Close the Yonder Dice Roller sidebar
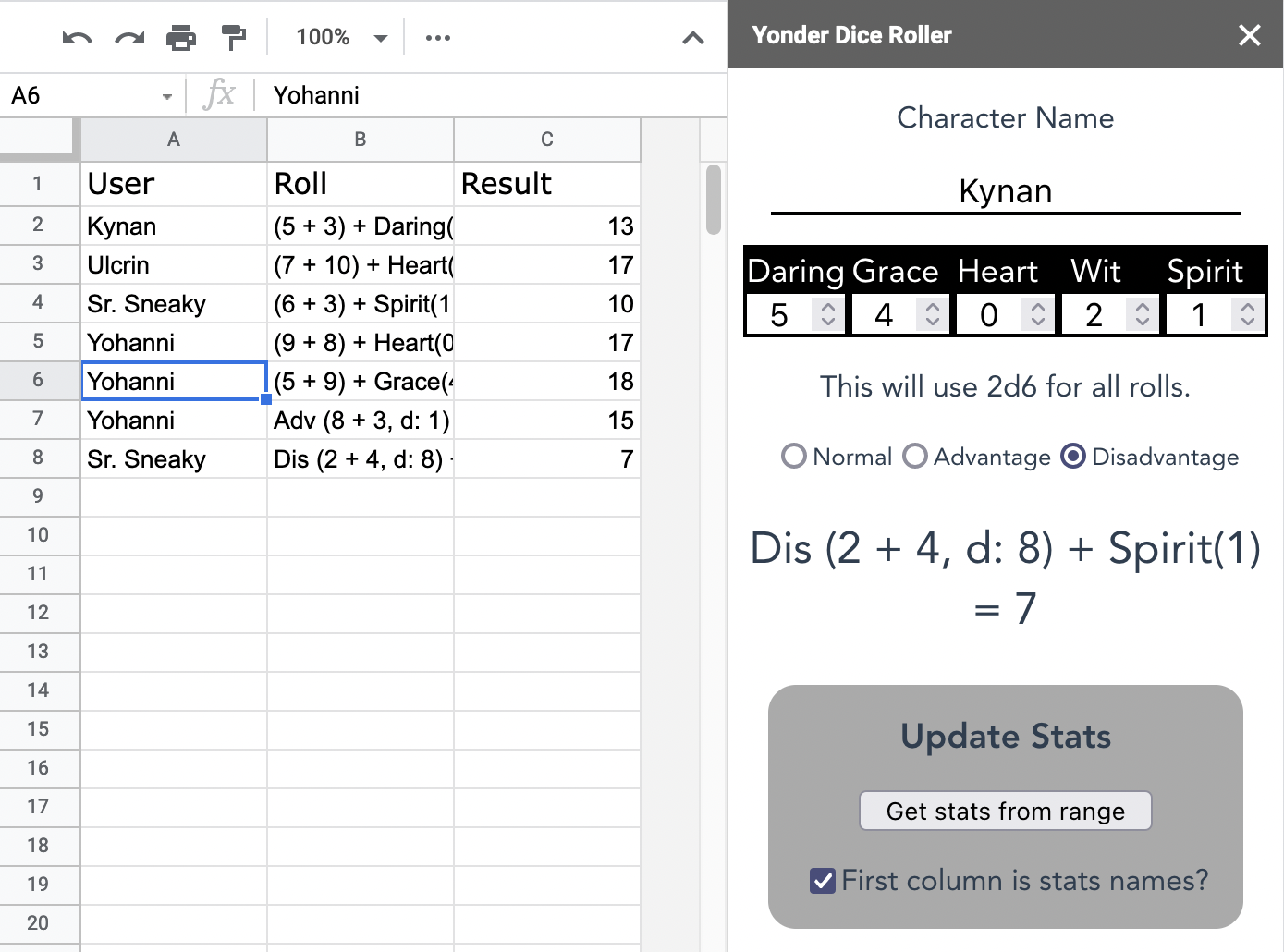1284x952 pixels. [x=1250, y=35]
